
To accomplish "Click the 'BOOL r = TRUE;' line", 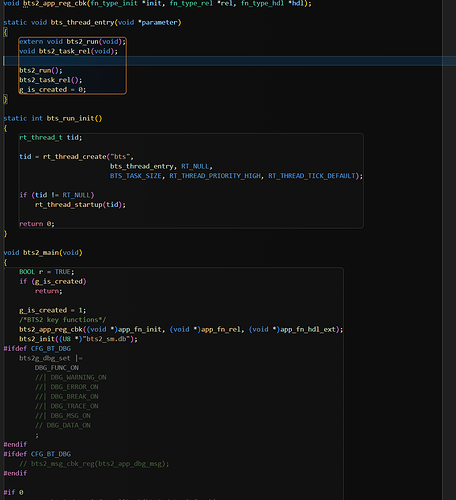I will click(47, 272).
